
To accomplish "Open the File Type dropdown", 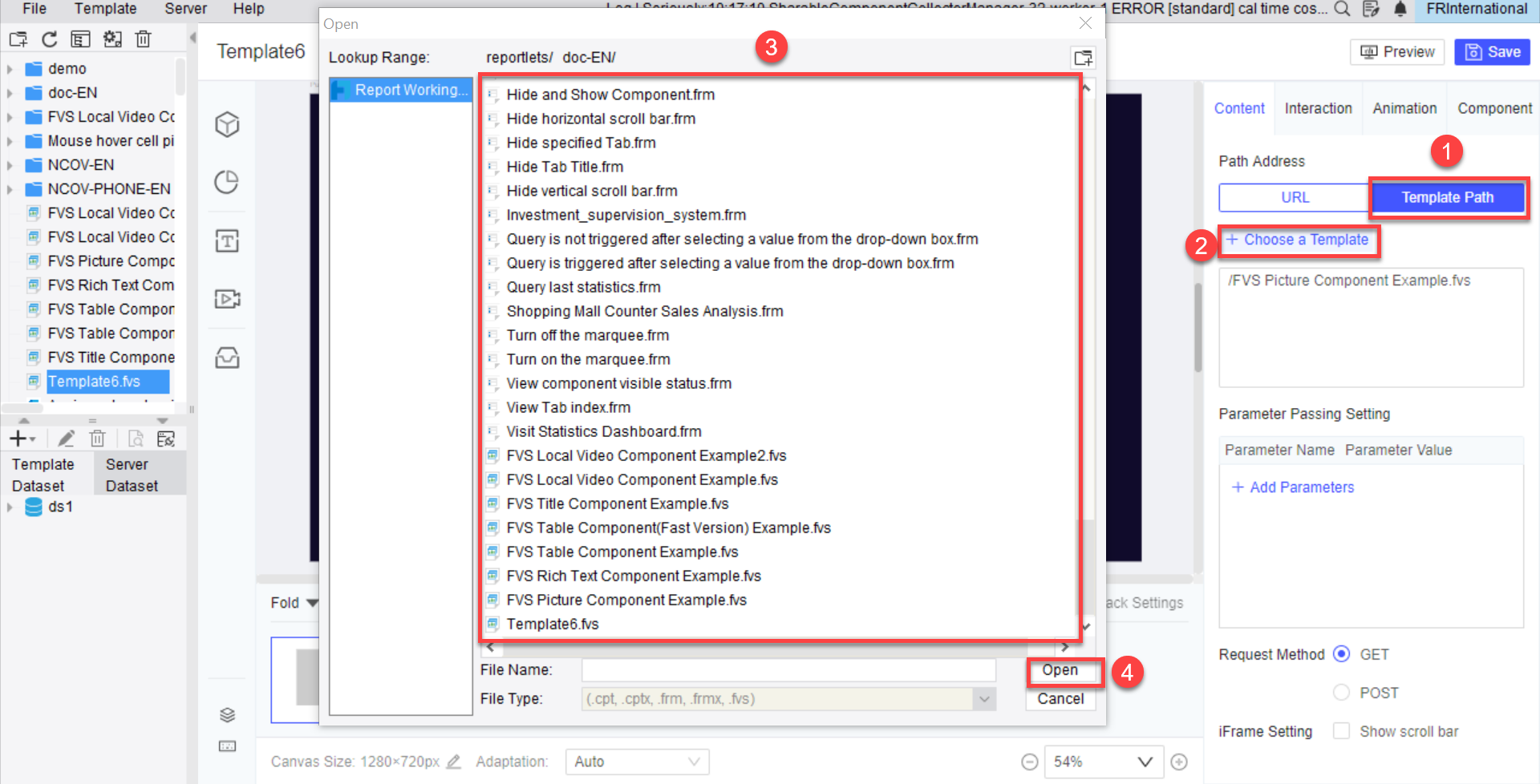I will pos(984,698).
